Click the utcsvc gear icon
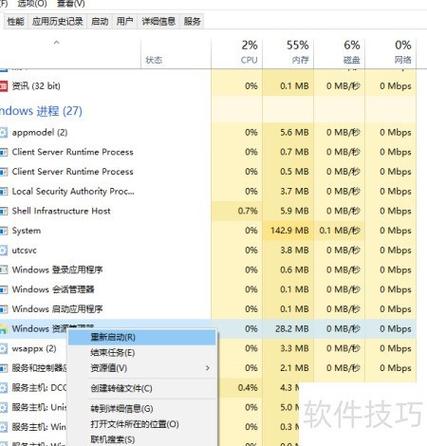Image resolution: width=427 pixels, height=446 pixels. [3, 250]
